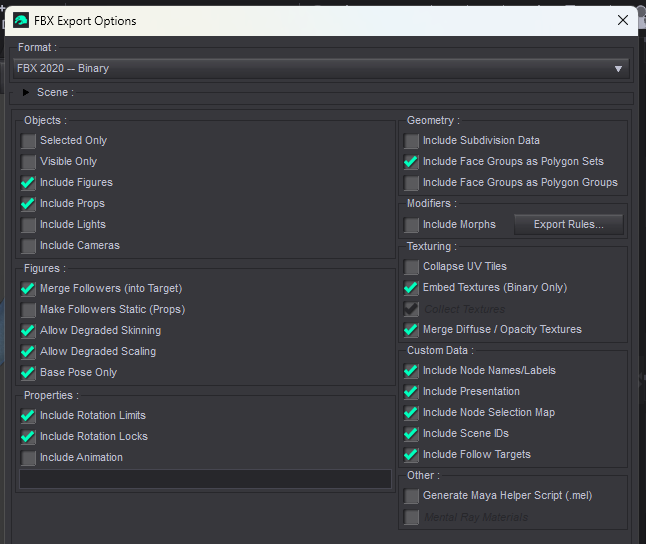The image size is (646, 544).
Task: Uncheck Include Presentation
Action: click(411, 392)
